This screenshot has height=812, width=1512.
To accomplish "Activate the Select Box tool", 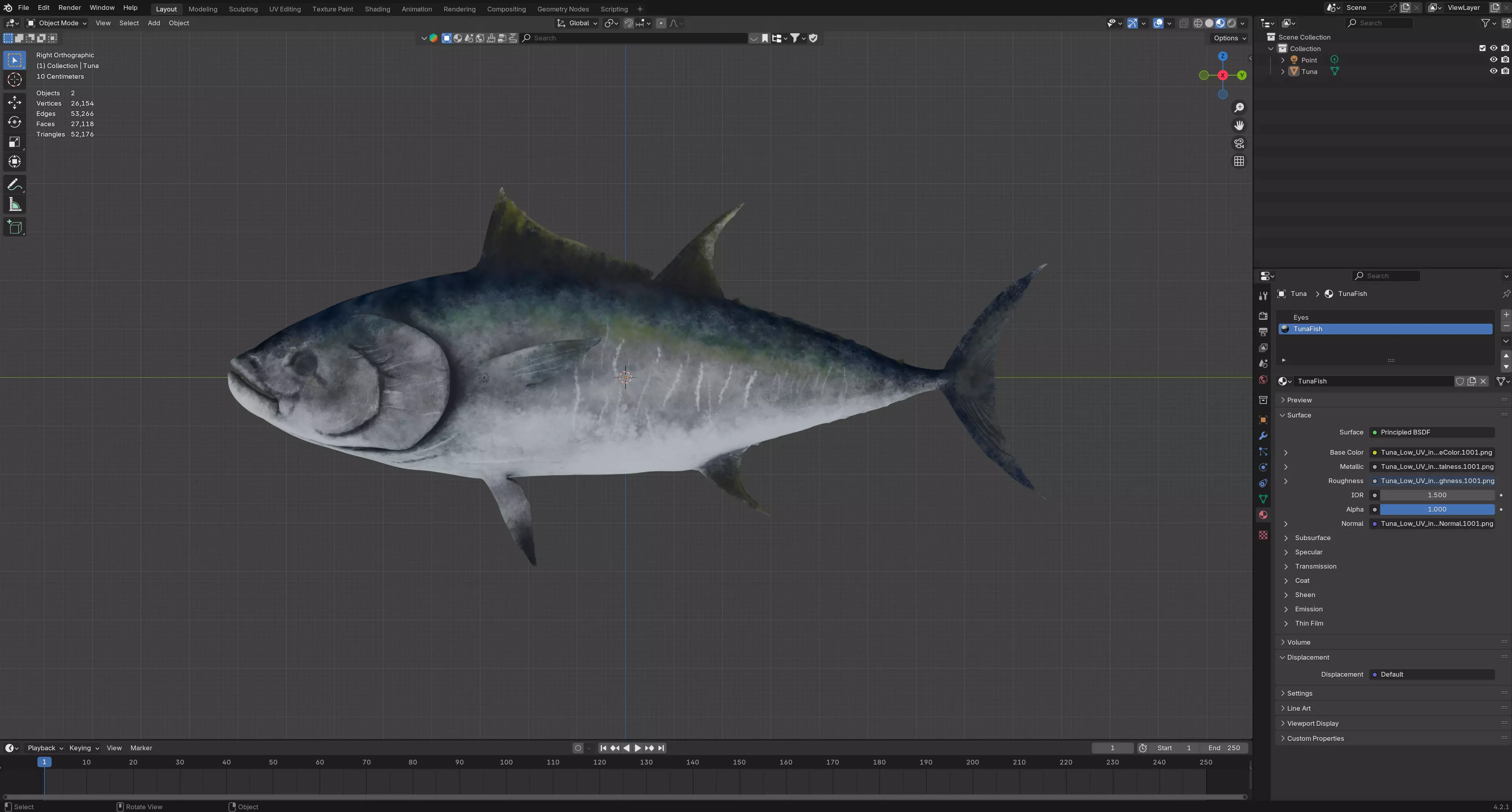I will (15, 60).
